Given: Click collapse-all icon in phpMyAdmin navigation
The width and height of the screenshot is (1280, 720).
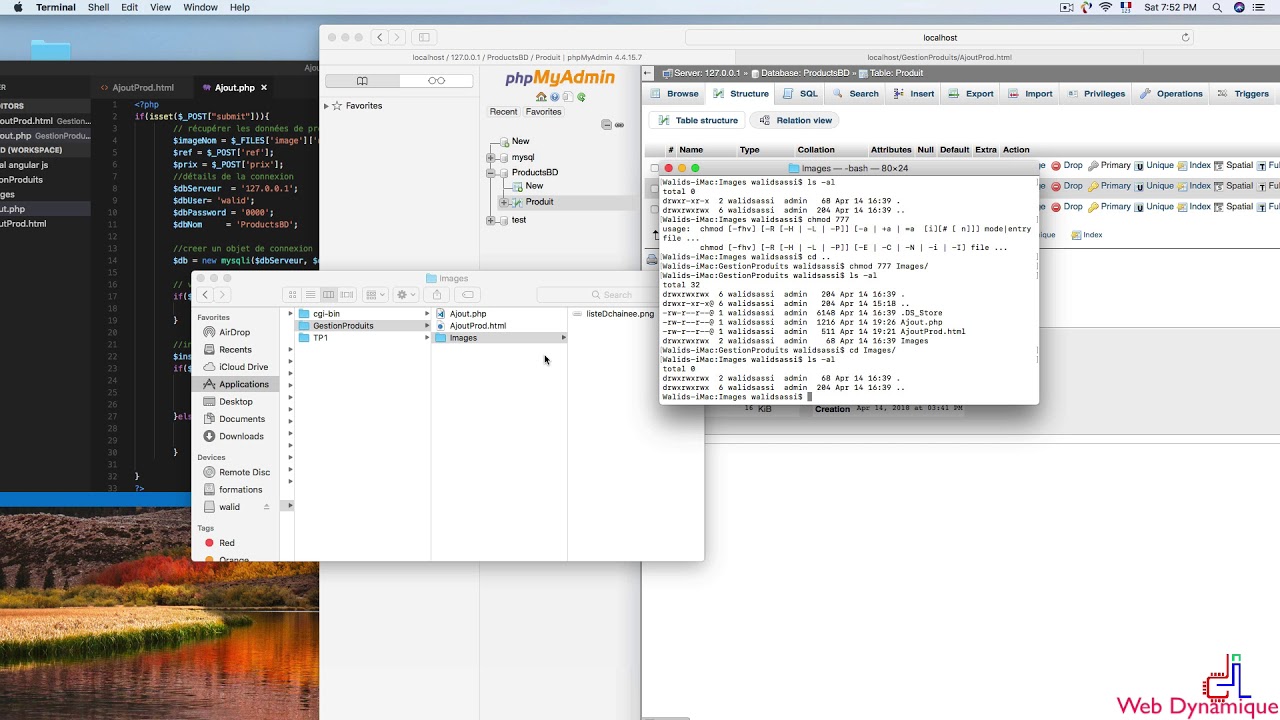Looking at the screenshot, I should (x=606, y=125).
